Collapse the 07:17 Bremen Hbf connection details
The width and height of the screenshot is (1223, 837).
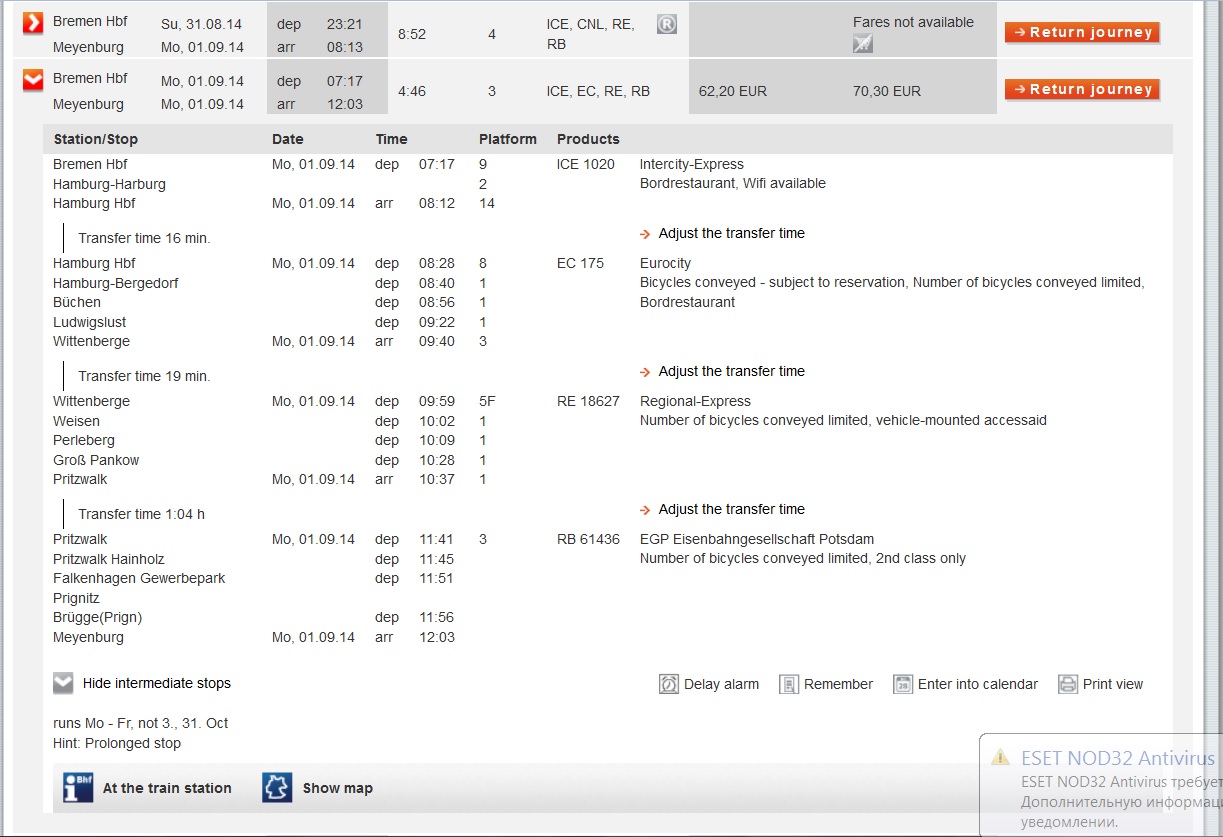tap(33, 80)
